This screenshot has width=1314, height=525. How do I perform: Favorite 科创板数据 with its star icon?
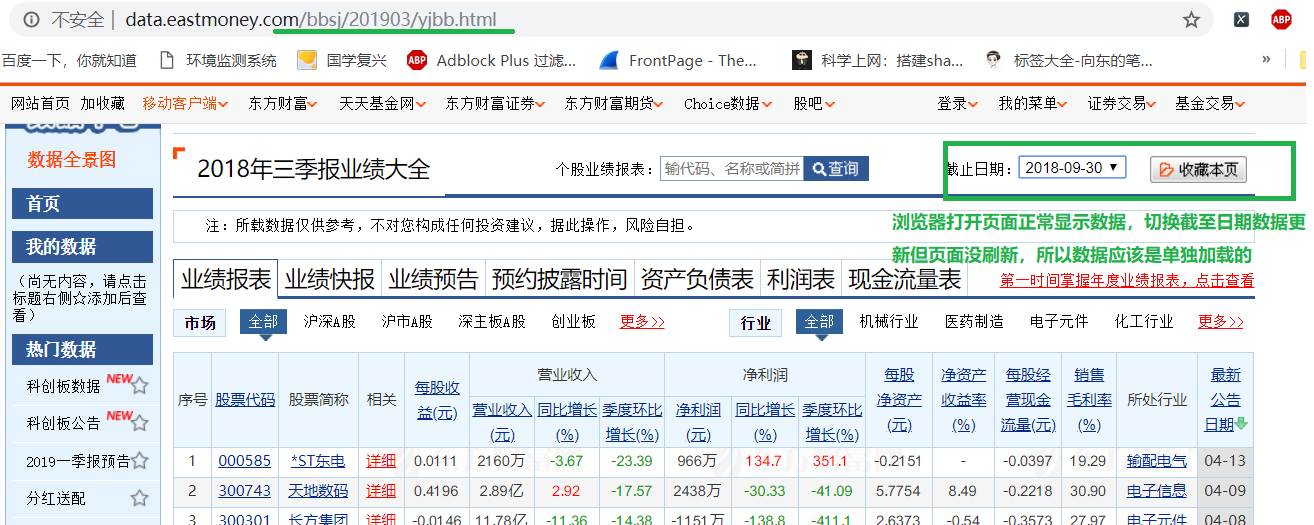point(140,385)
